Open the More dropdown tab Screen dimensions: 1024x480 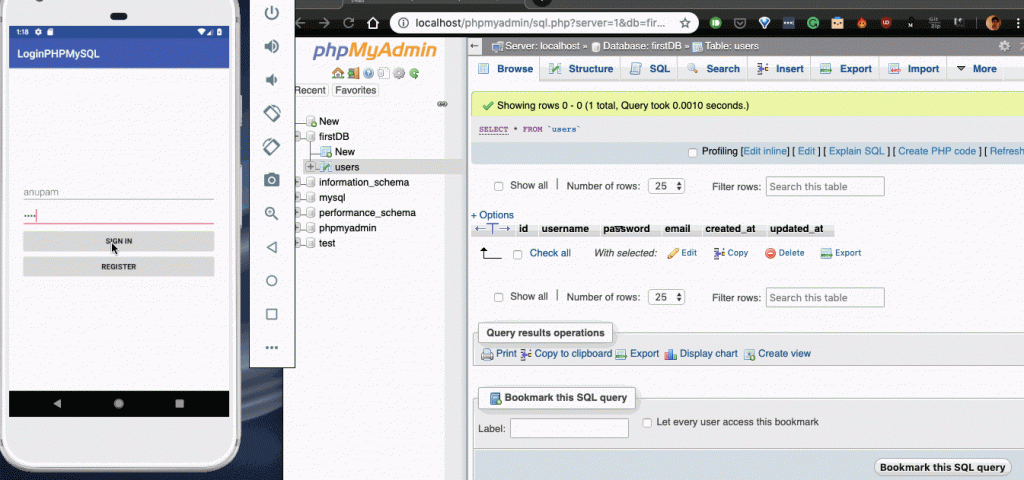pos(976,69)
